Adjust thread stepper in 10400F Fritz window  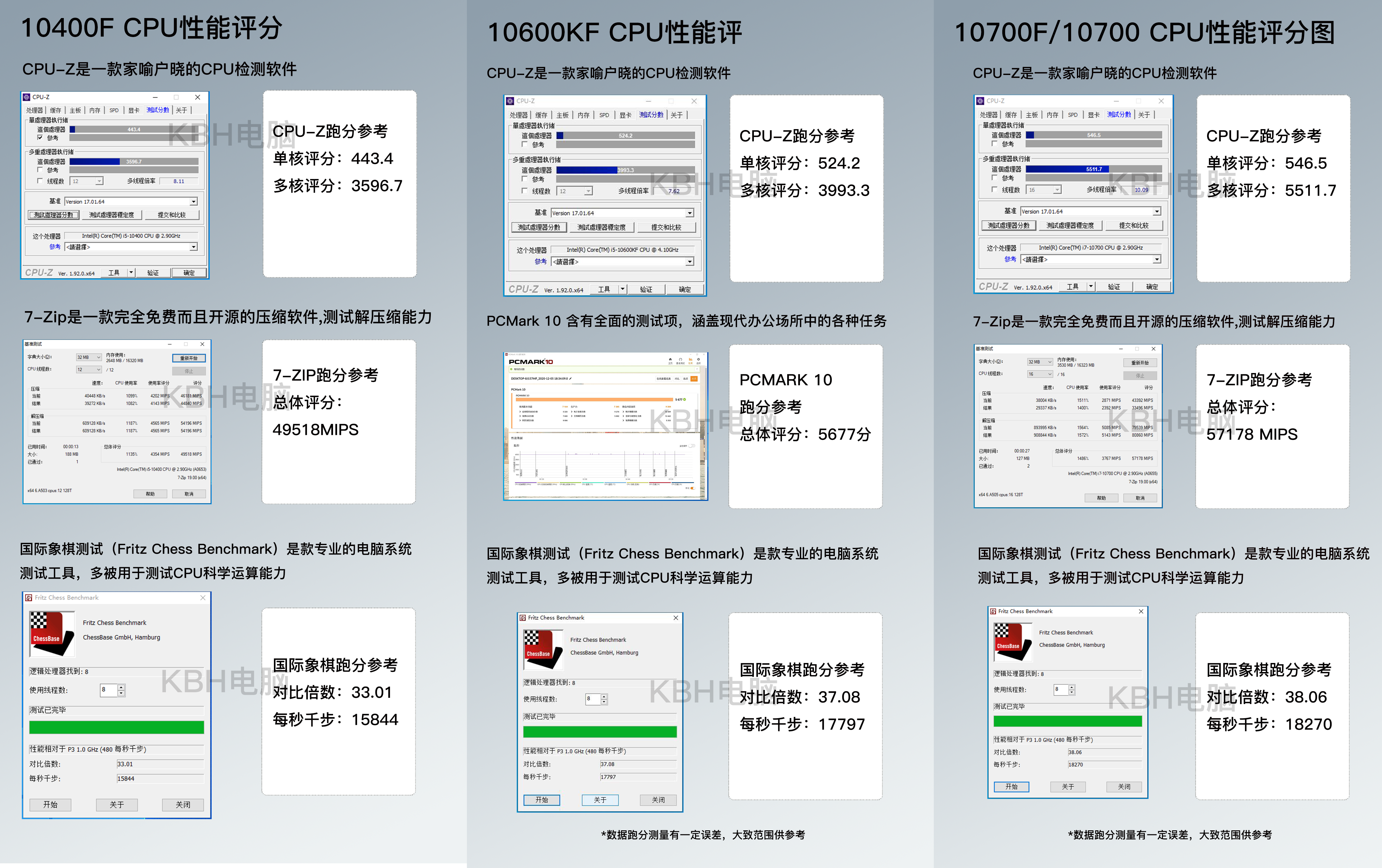(121, 690)
